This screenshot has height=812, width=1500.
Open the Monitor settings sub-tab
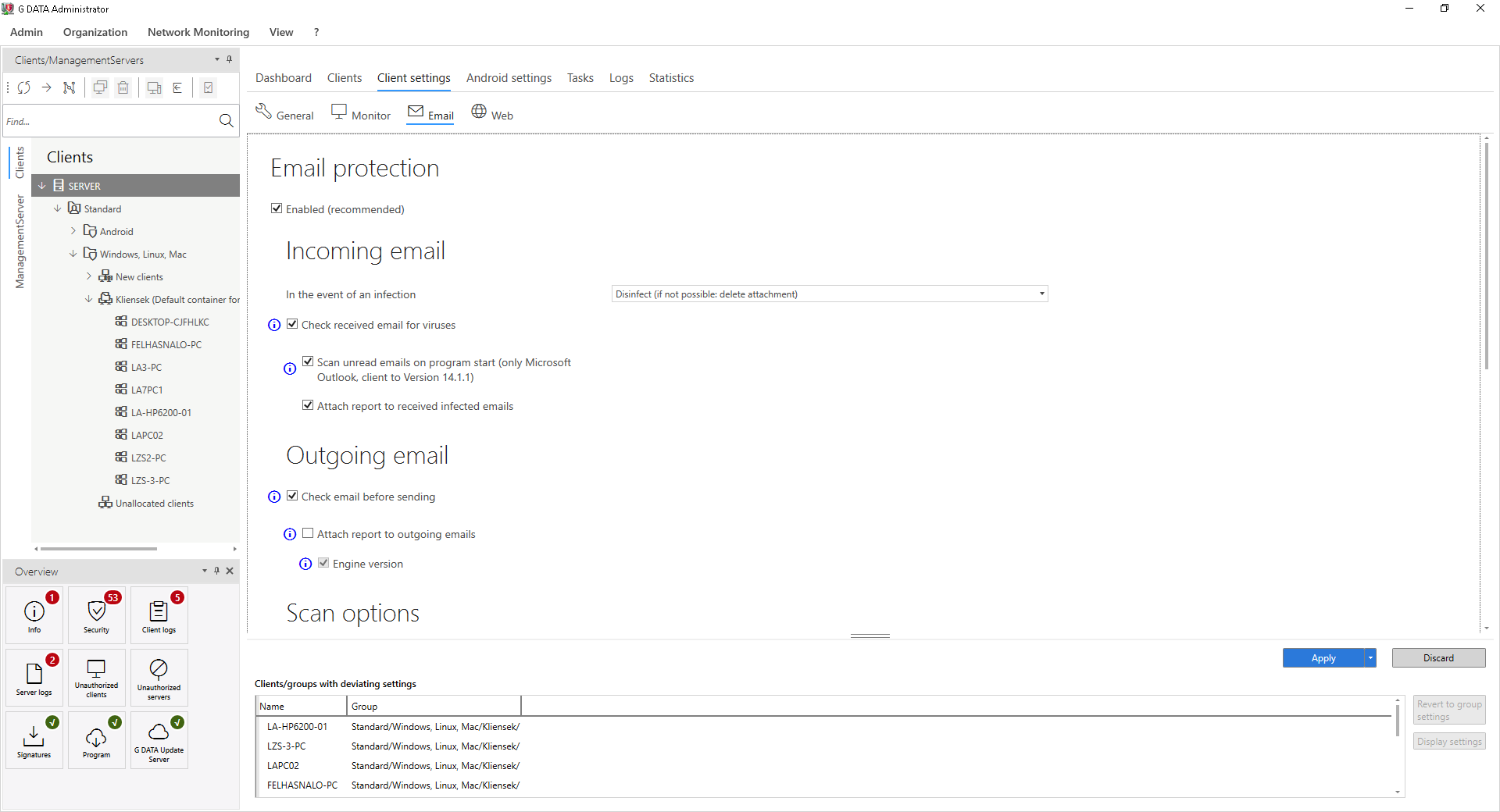click(361, 114)
